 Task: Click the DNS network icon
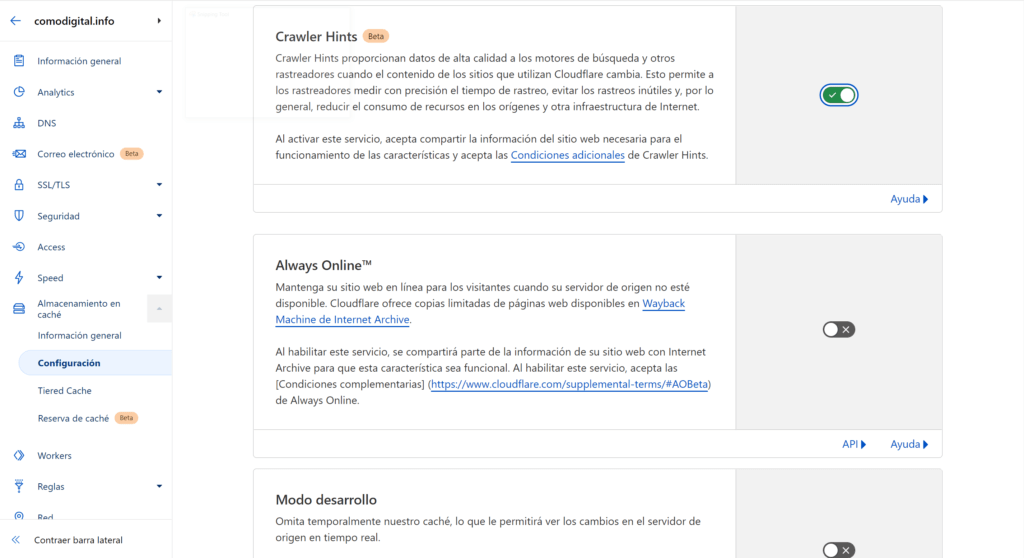19,123
